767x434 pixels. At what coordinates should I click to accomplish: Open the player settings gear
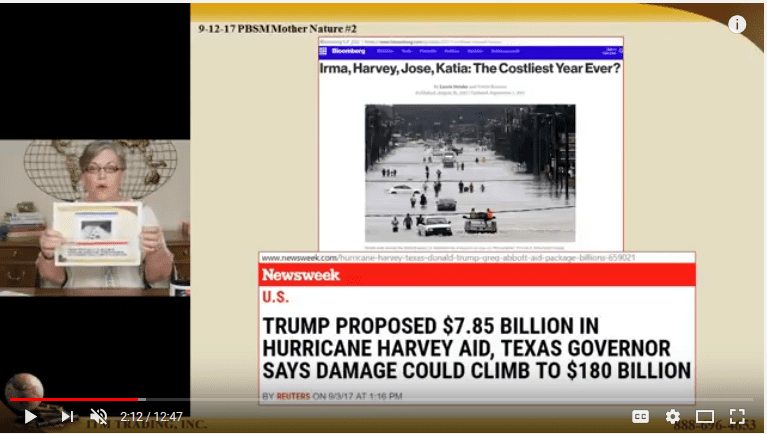point(673,416)
